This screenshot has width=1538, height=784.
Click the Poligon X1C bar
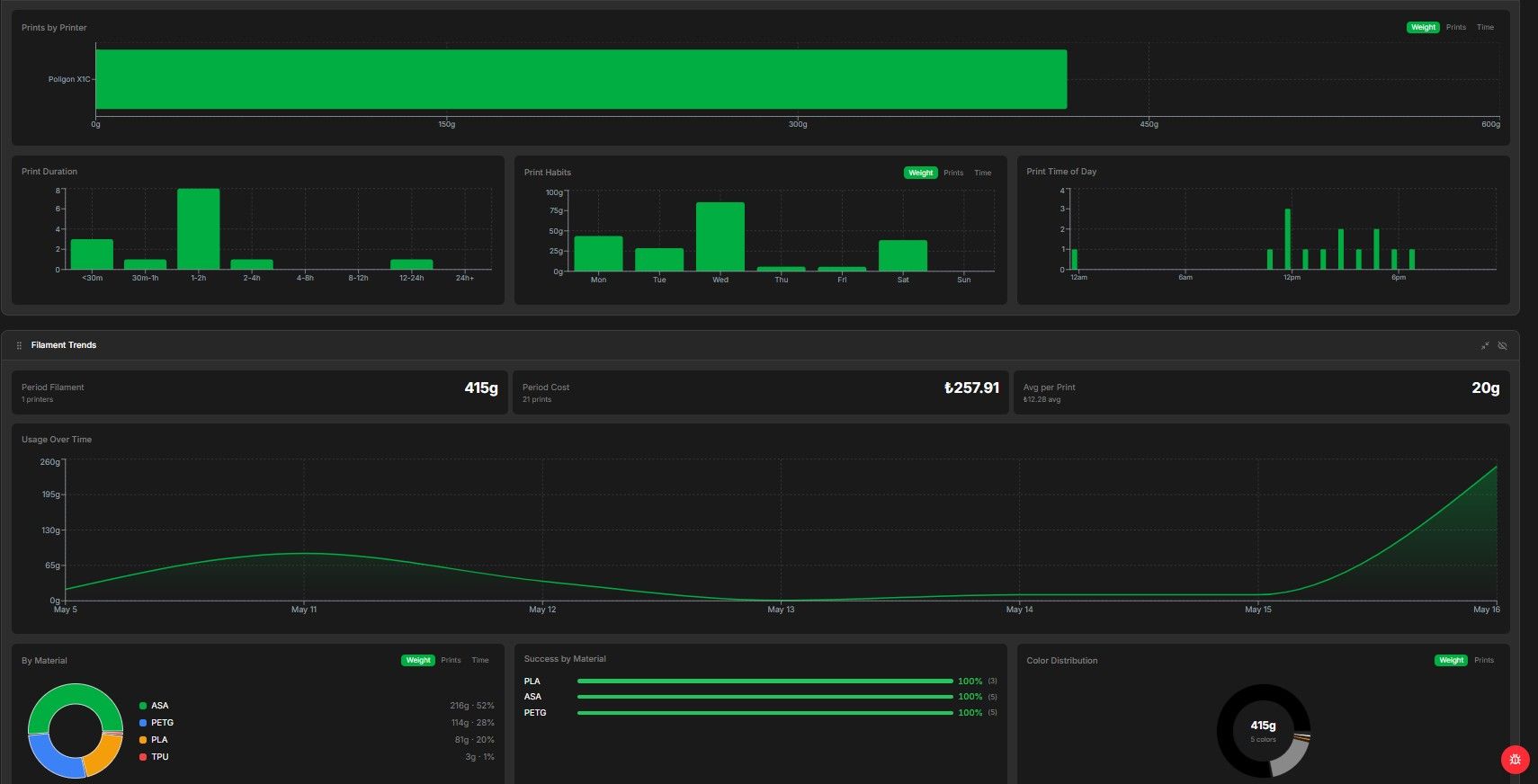(581, 79)
